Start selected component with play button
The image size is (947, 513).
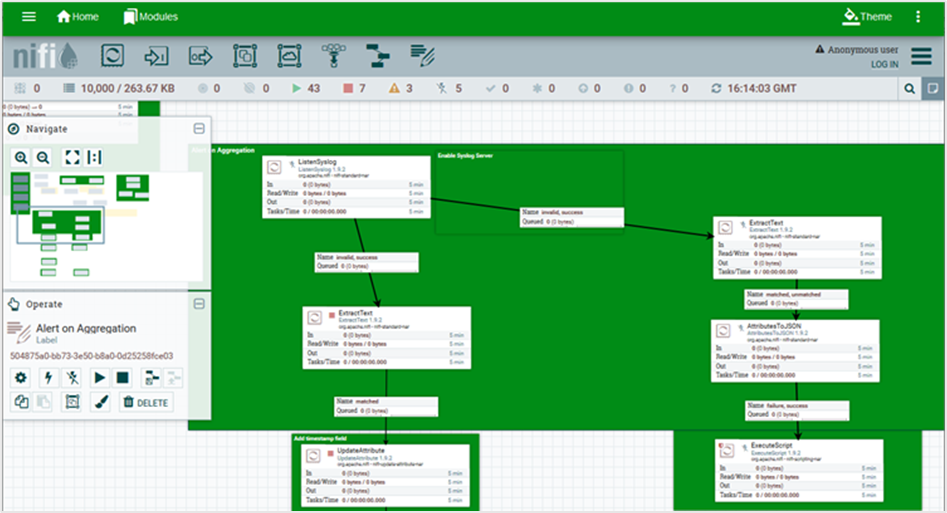pos(99,377)
